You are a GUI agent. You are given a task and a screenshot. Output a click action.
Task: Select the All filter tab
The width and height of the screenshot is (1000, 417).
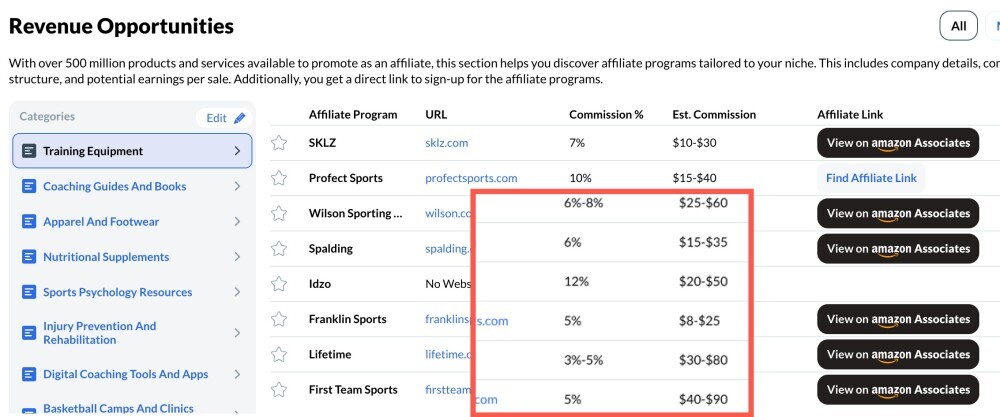[958, 26]
